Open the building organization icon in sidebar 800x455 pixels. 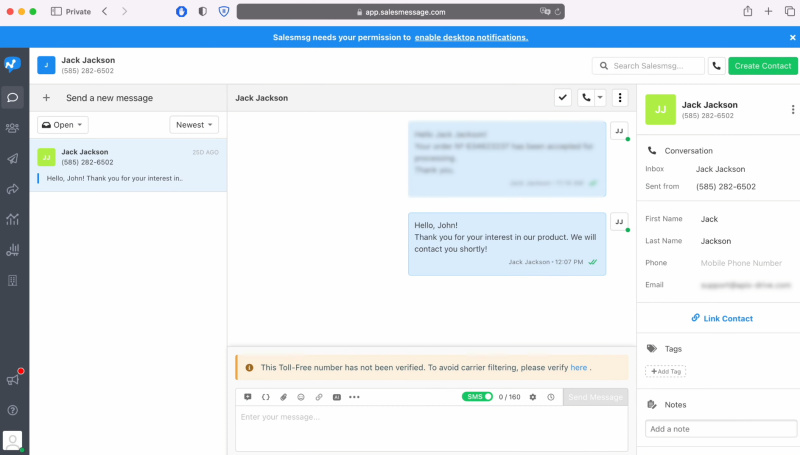click(13, 281)
